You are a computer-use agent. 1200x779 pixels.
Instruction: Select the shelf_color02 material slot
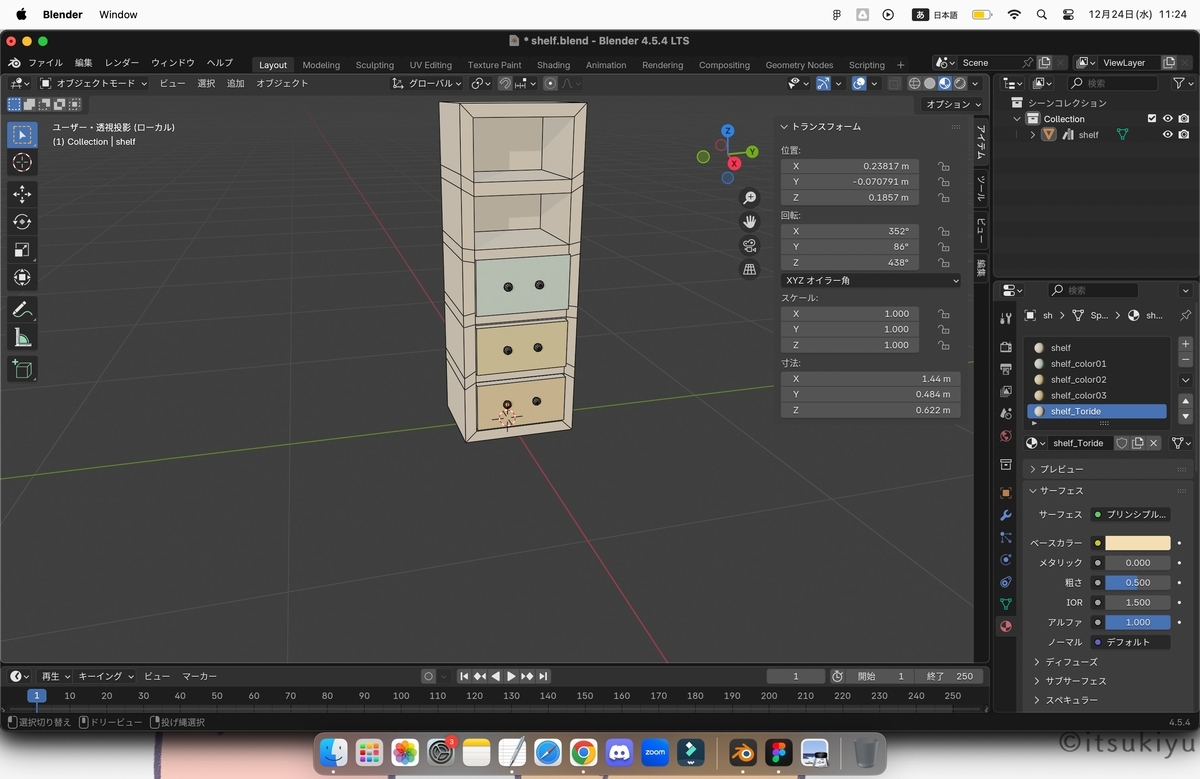1096,380
